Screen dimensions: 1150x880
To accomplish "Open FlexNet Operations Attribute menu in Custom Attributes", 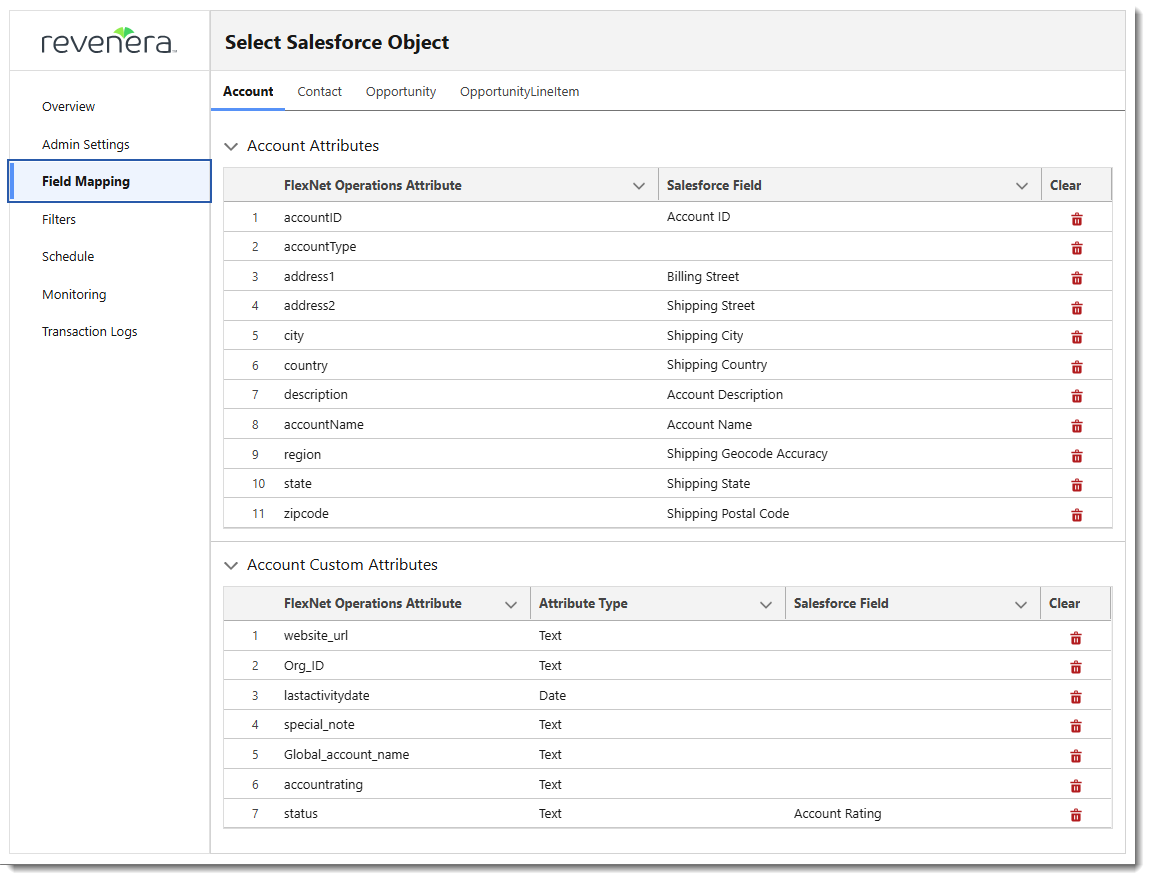I will [511, 604].
